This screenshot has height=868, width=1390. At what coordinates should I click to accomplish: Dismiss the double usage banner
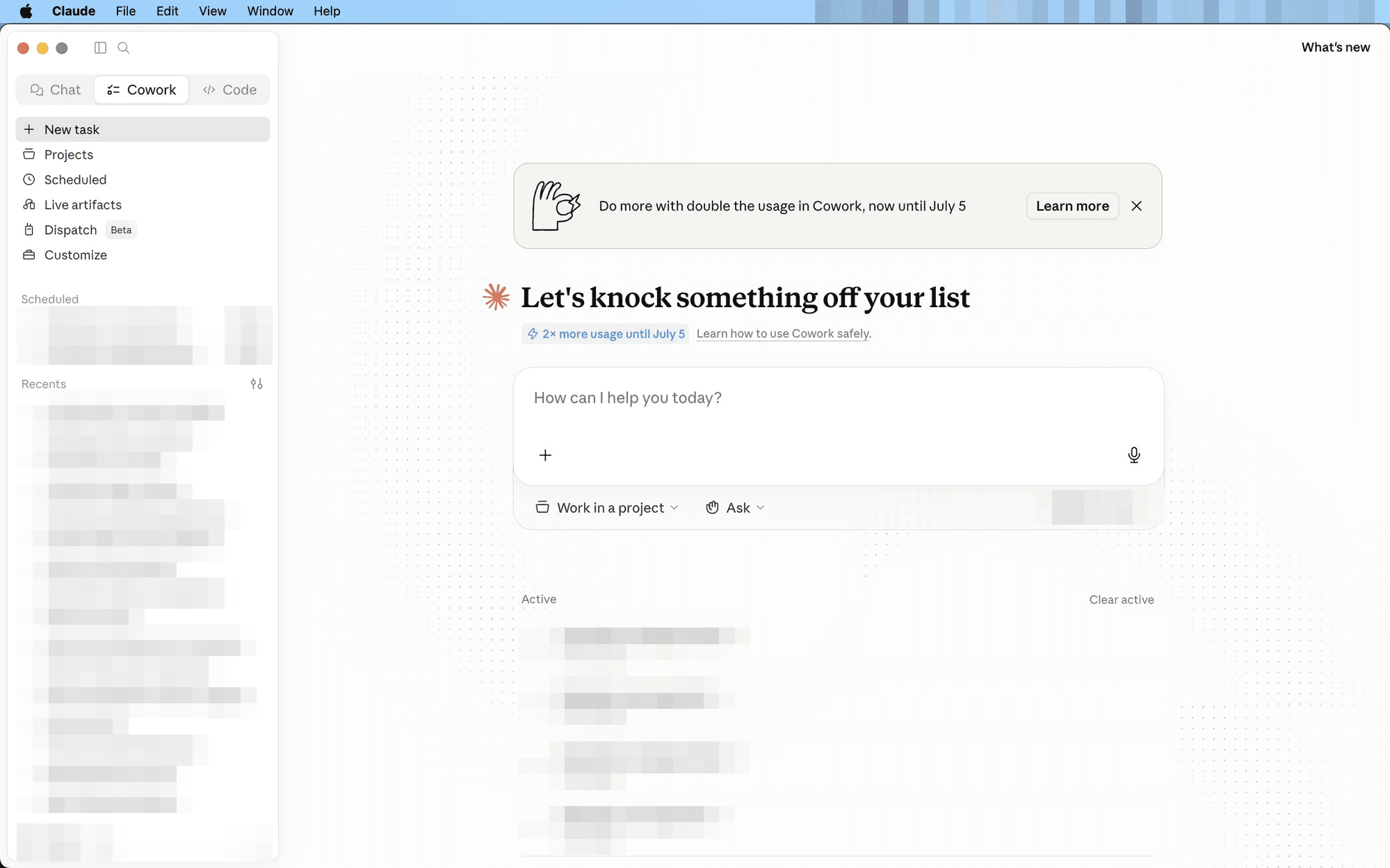click(x=1137, y=206)
